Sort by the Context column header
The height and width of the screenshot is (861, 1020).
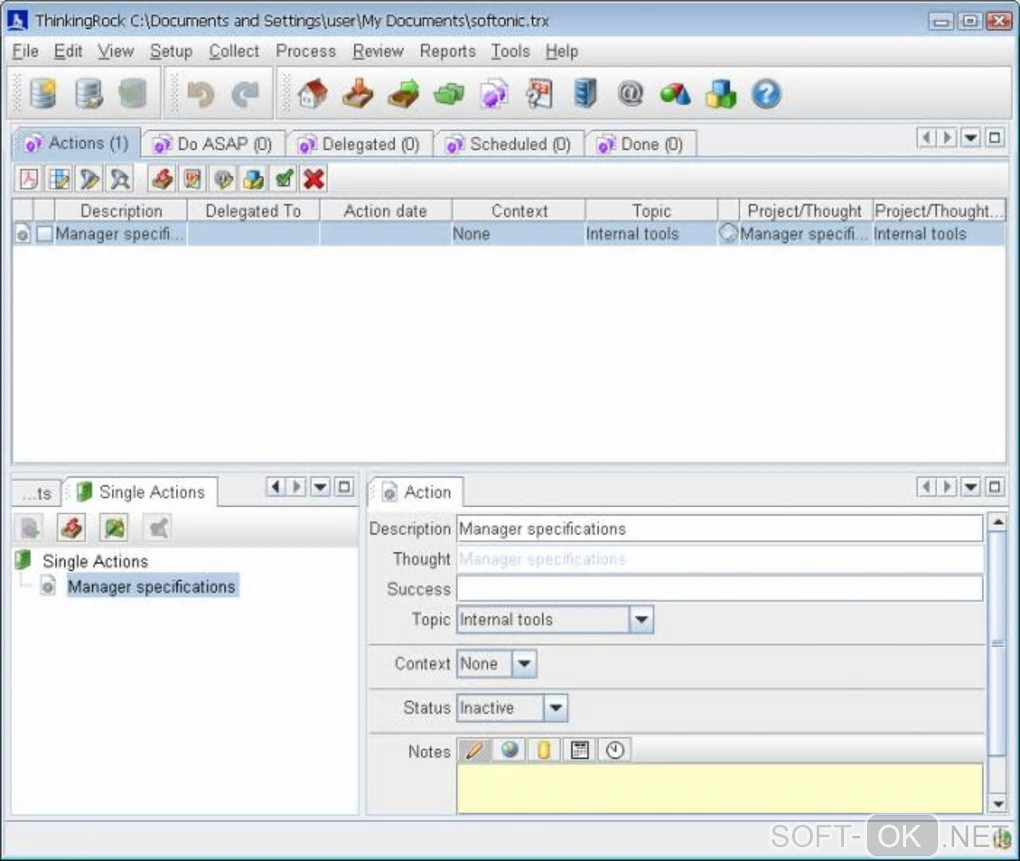pos(519,211)
